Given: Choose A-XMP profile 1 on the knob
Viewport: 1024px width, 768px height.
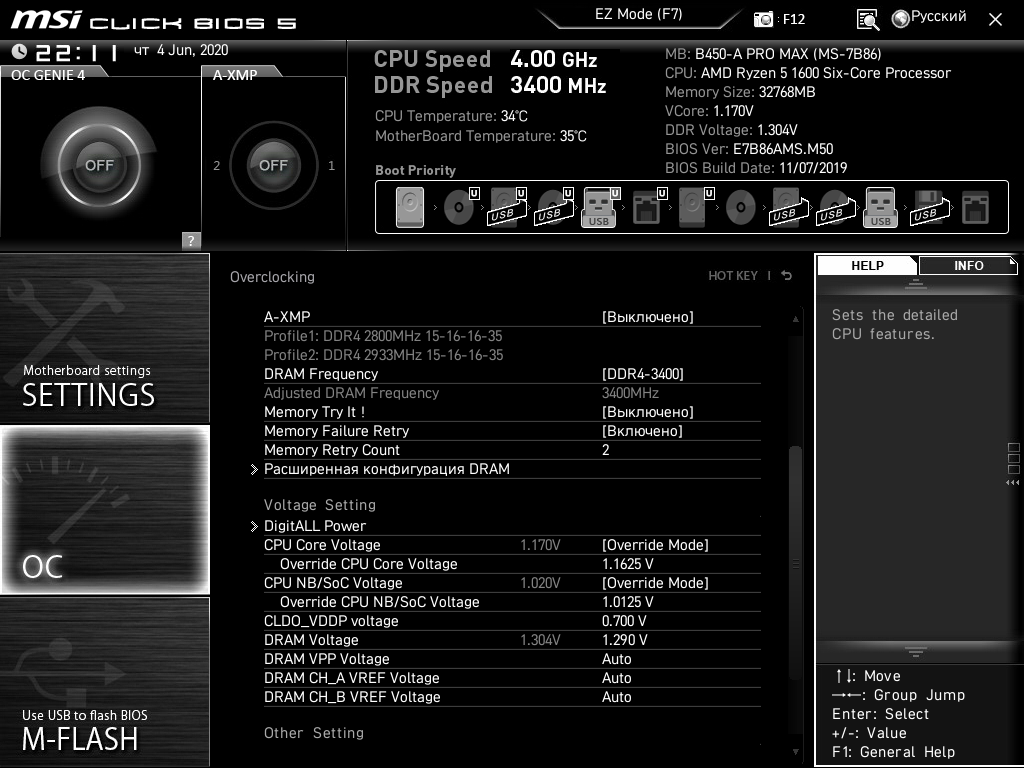Looking at the screenshot, I should (331, 166).
